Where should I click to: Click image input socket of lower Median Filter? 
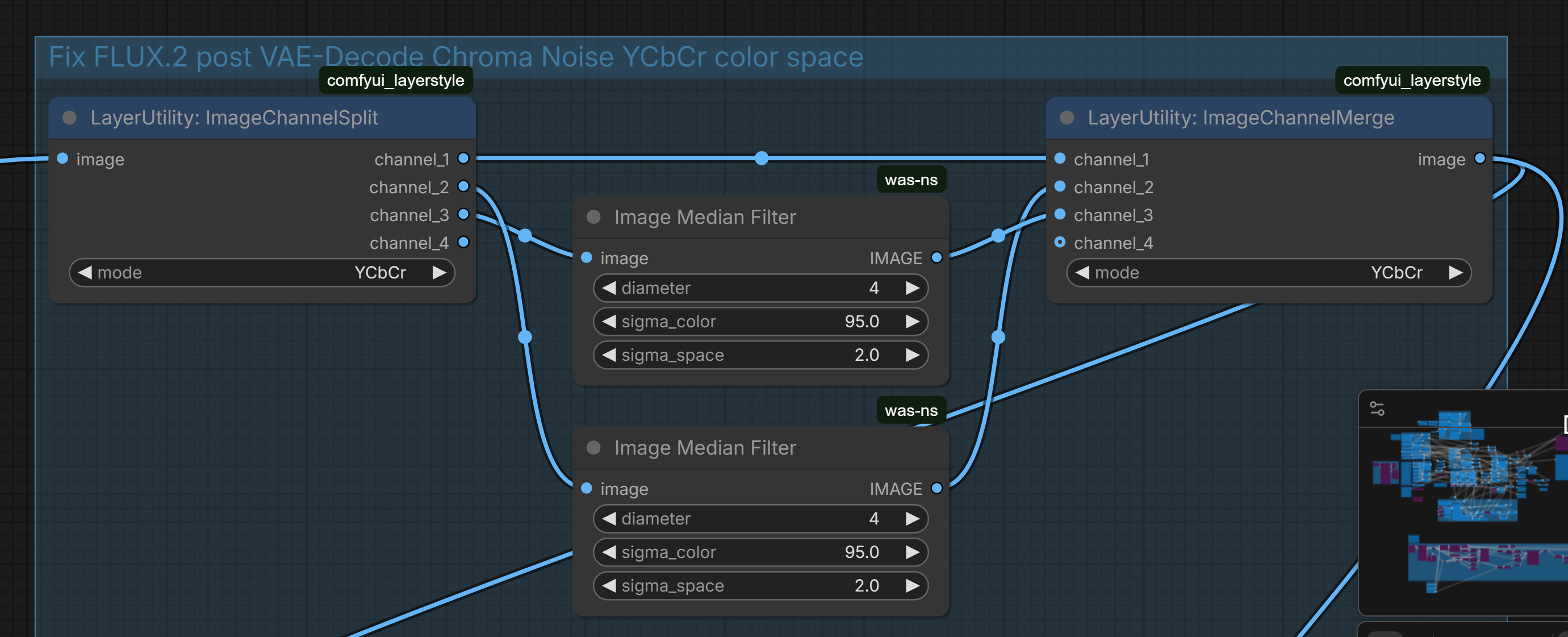tap(587, 489)
